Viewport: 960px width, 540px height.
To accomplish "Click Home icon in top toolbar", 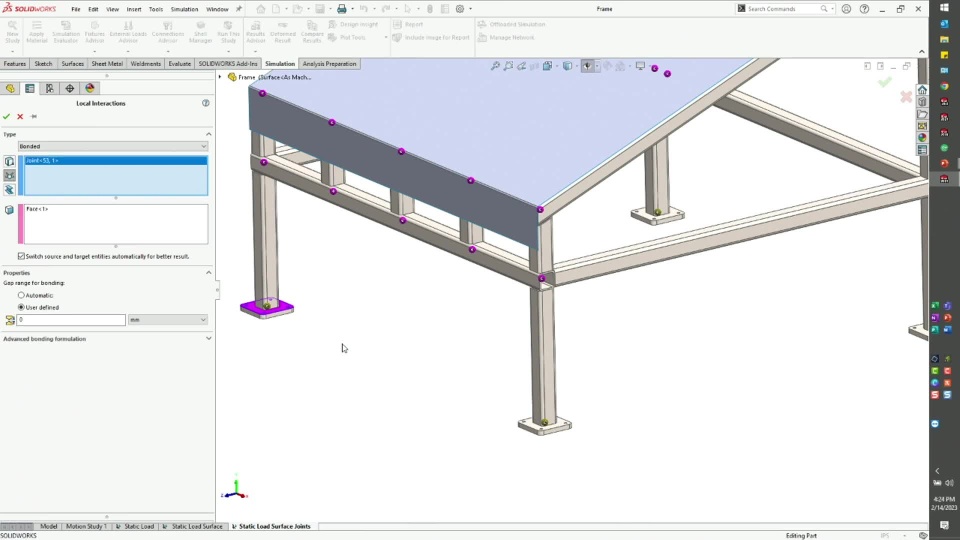I will 261,9.
